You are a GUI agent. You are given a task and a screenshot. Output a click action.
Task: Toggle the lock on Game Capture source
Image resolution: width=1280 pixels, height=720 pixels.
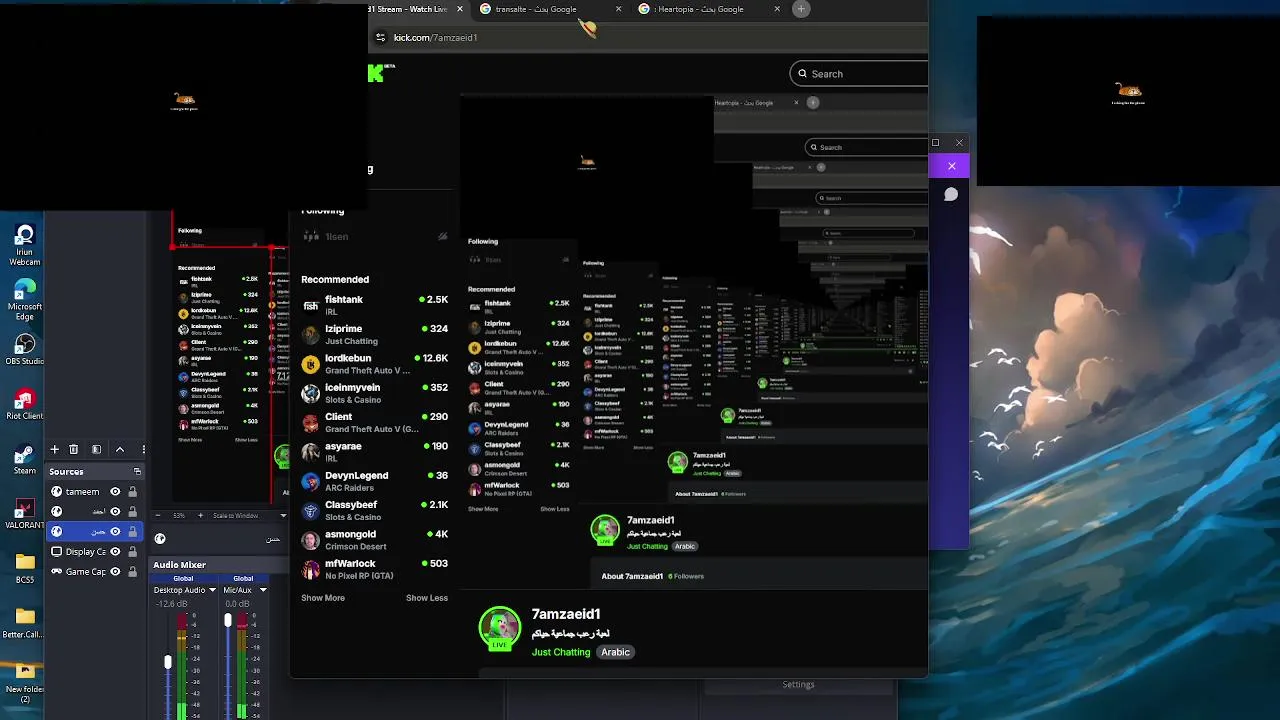(x=132, y=572)
